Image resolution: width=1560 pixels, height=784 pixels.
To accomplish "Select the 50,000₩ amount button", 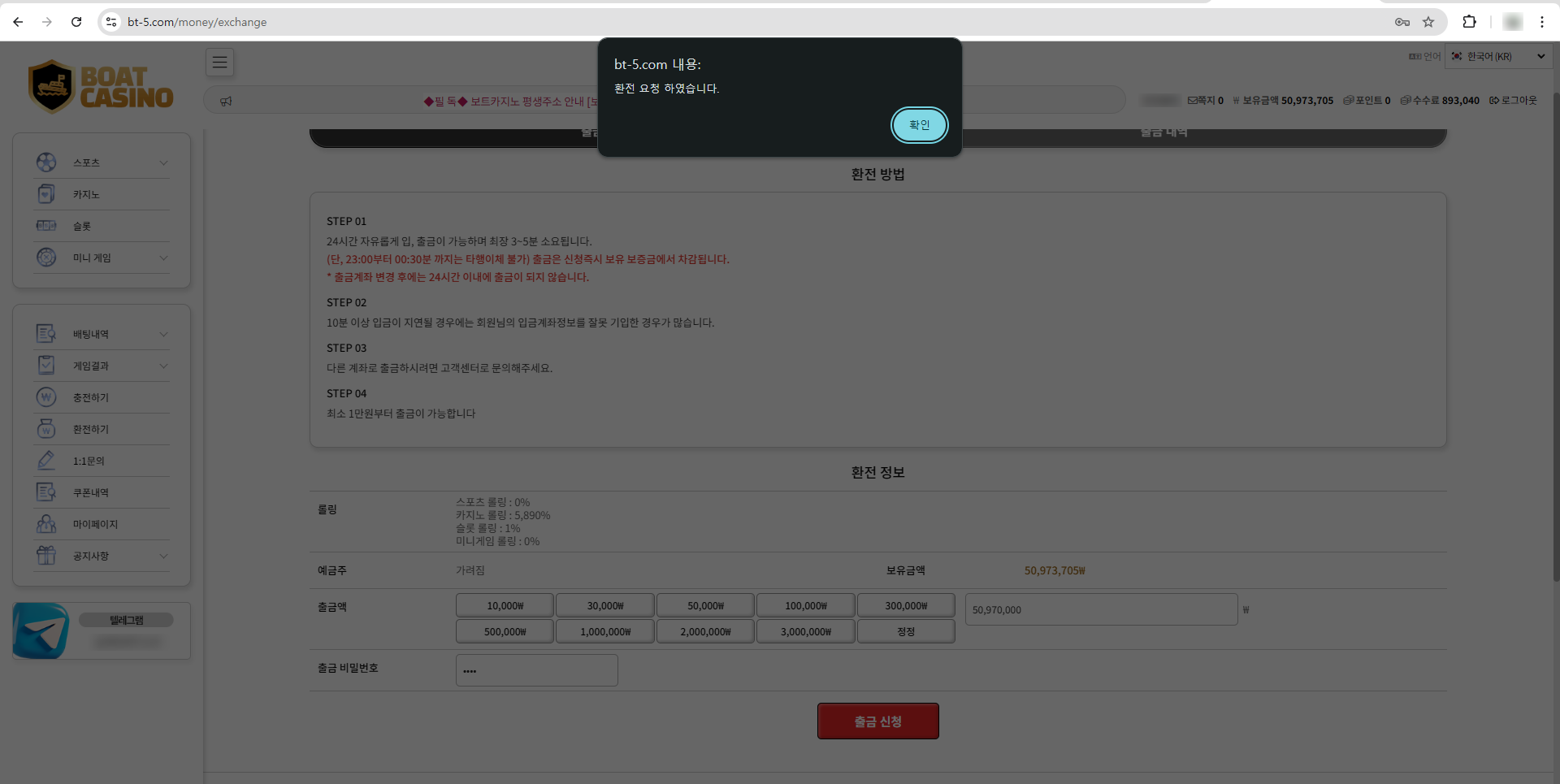I will 705,606.
